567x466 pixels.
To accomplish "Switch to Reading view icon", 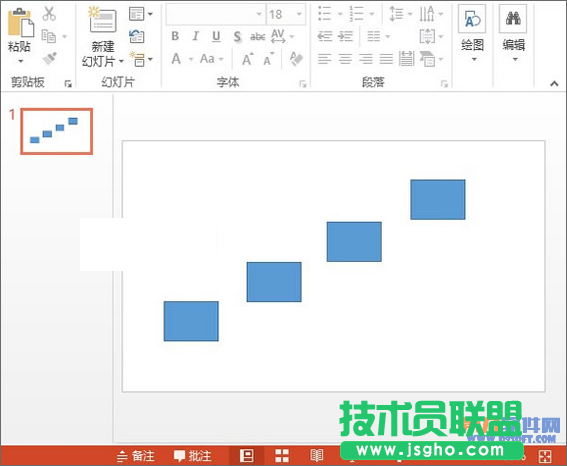I will (x=317, y=456).
